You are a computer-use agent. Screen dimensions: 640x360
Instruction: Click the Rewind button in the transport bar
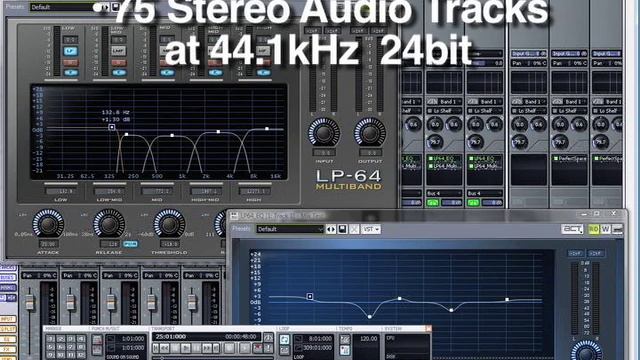click(x=164, y=348)
